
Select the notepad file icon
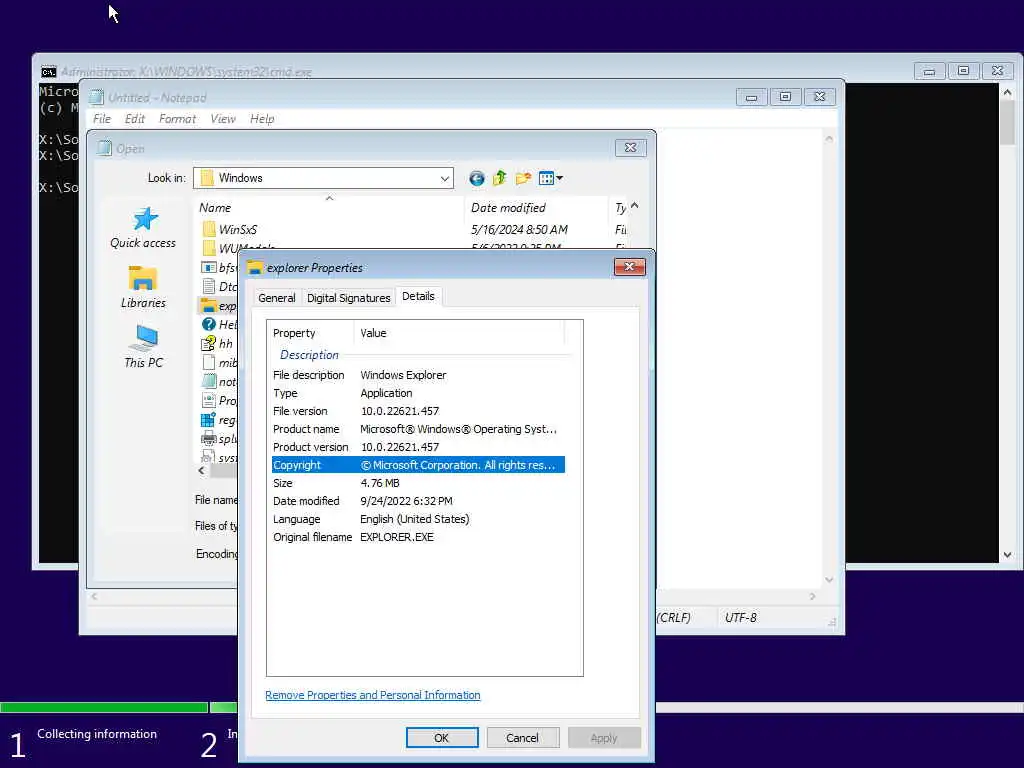pyautogui.click(x=208, y=381)
